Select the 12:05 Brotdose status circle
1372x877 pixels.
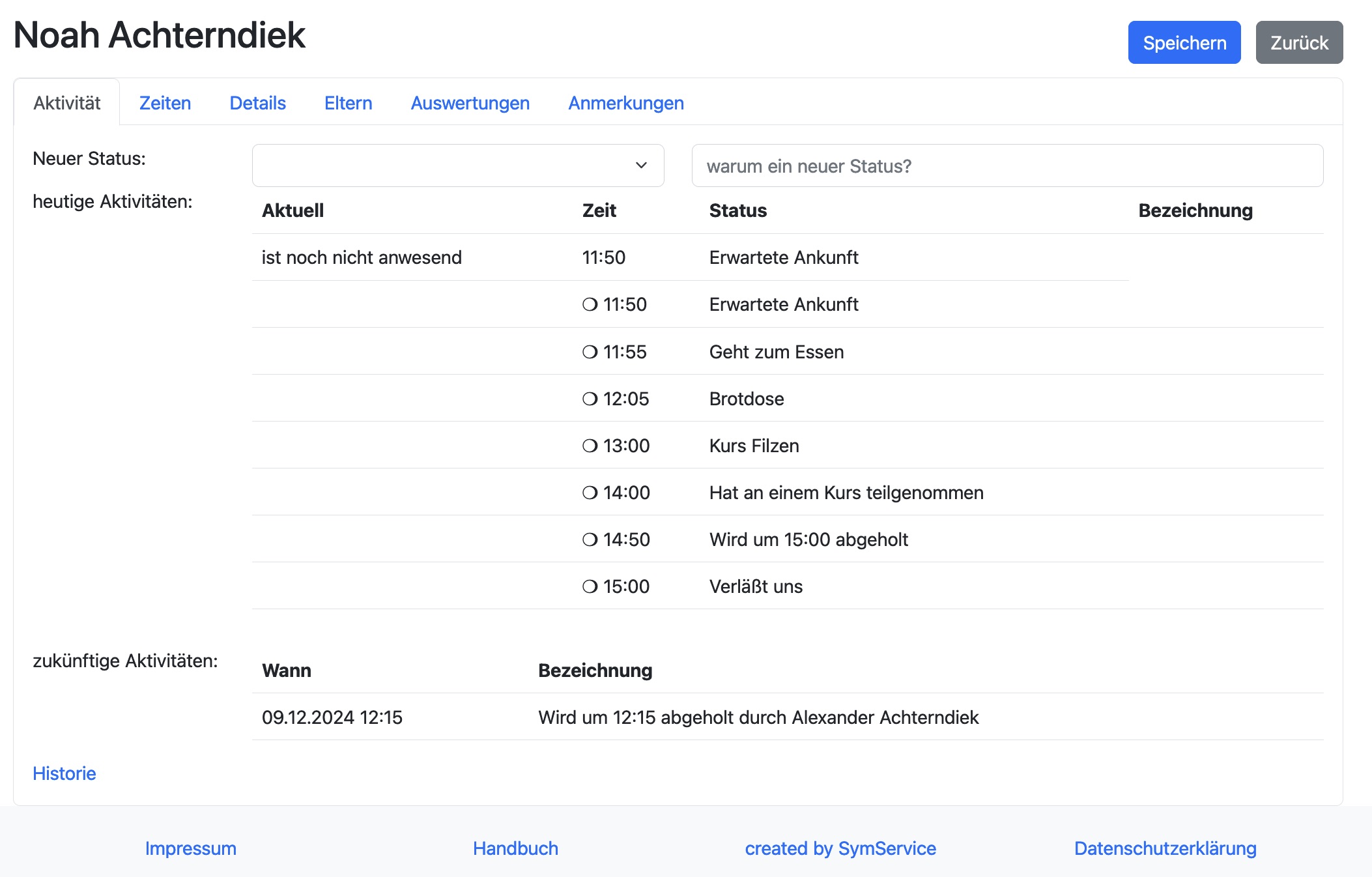click(590, 398)
